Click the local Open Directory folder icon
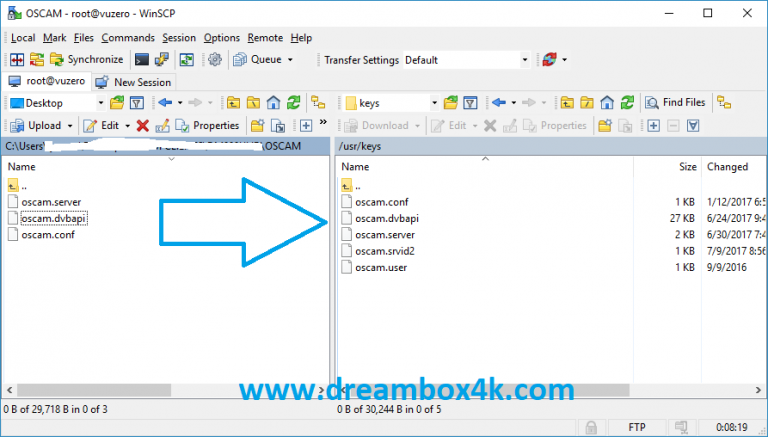 coord(117,103)
